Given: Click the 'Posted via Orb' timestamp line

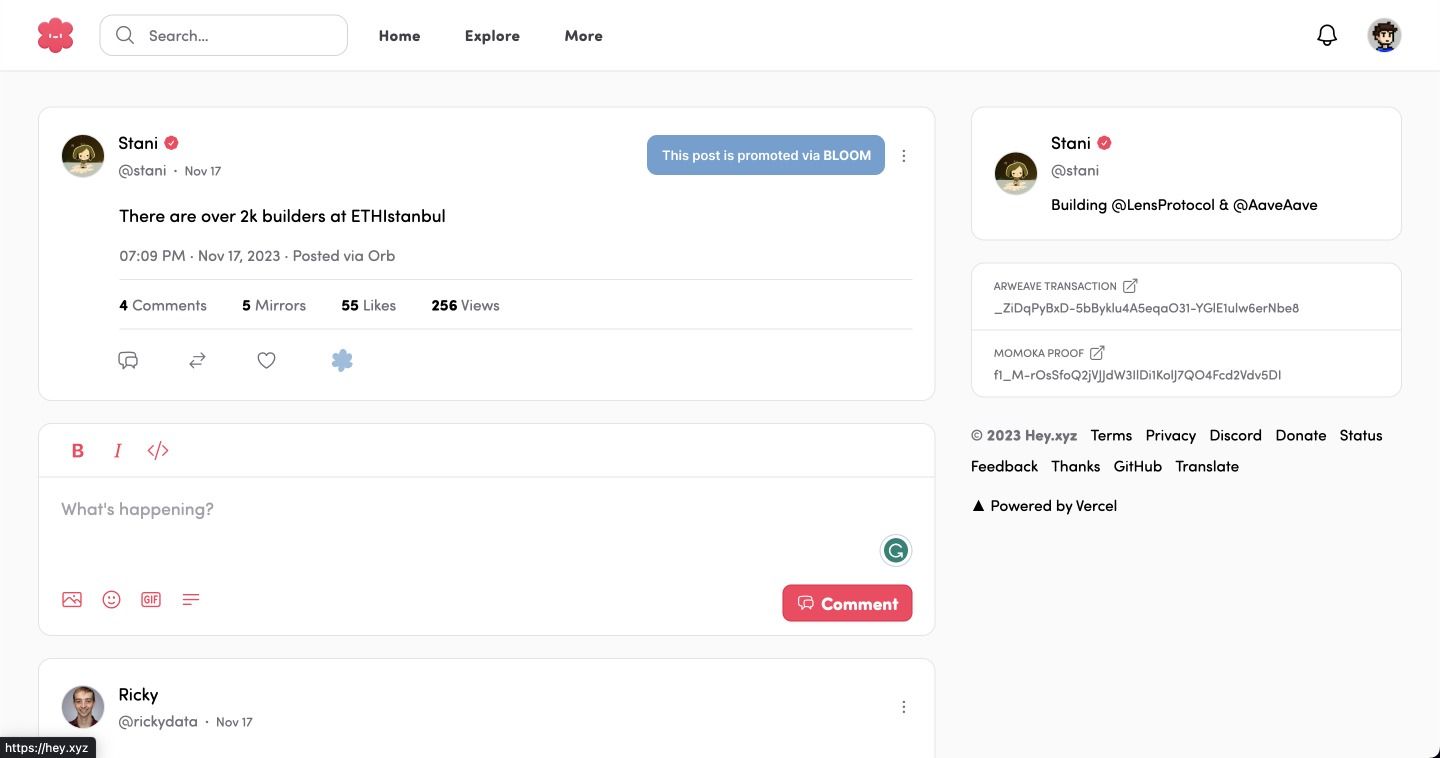Looking at the screenshot, I should [257, 255].
